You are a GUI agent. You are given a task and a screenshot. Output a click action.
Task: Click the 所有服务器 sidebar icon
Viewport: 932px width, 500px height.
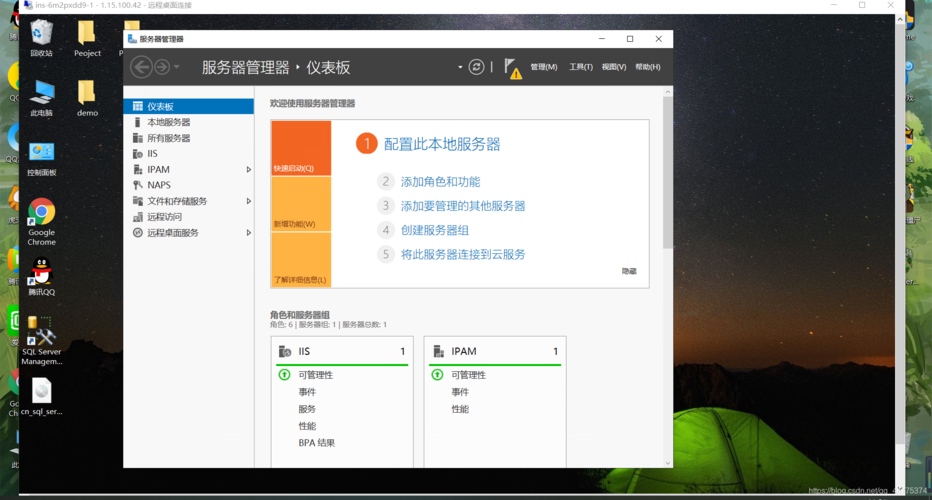tap(138, 138)
